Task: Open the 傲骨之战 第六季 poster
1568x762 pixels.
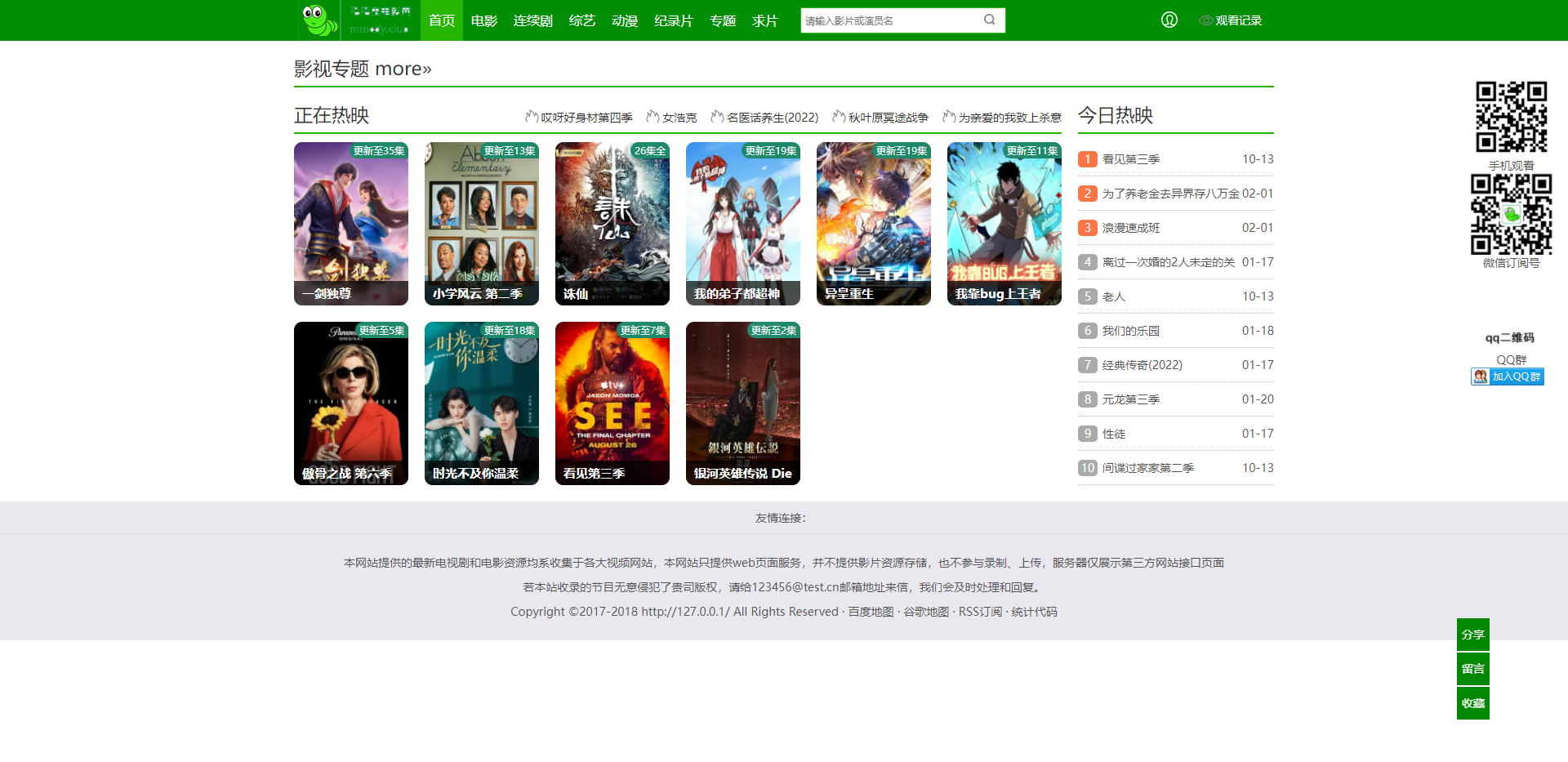Action: (351, 403)
